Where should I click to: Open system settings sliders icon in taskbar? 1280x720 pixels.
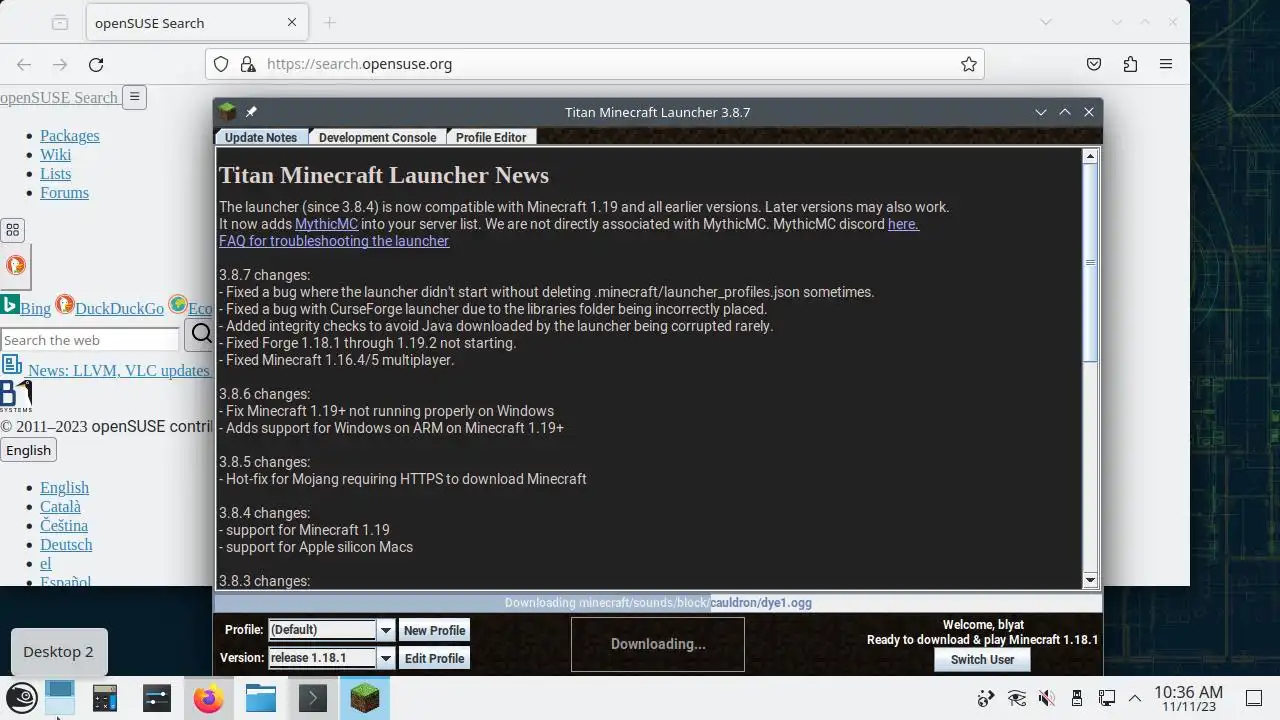pos(157,697)
